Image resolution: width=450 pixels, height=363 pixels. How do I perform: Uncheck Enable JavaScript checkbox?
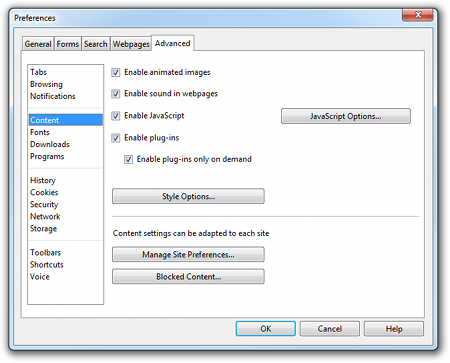pos(116,116)
